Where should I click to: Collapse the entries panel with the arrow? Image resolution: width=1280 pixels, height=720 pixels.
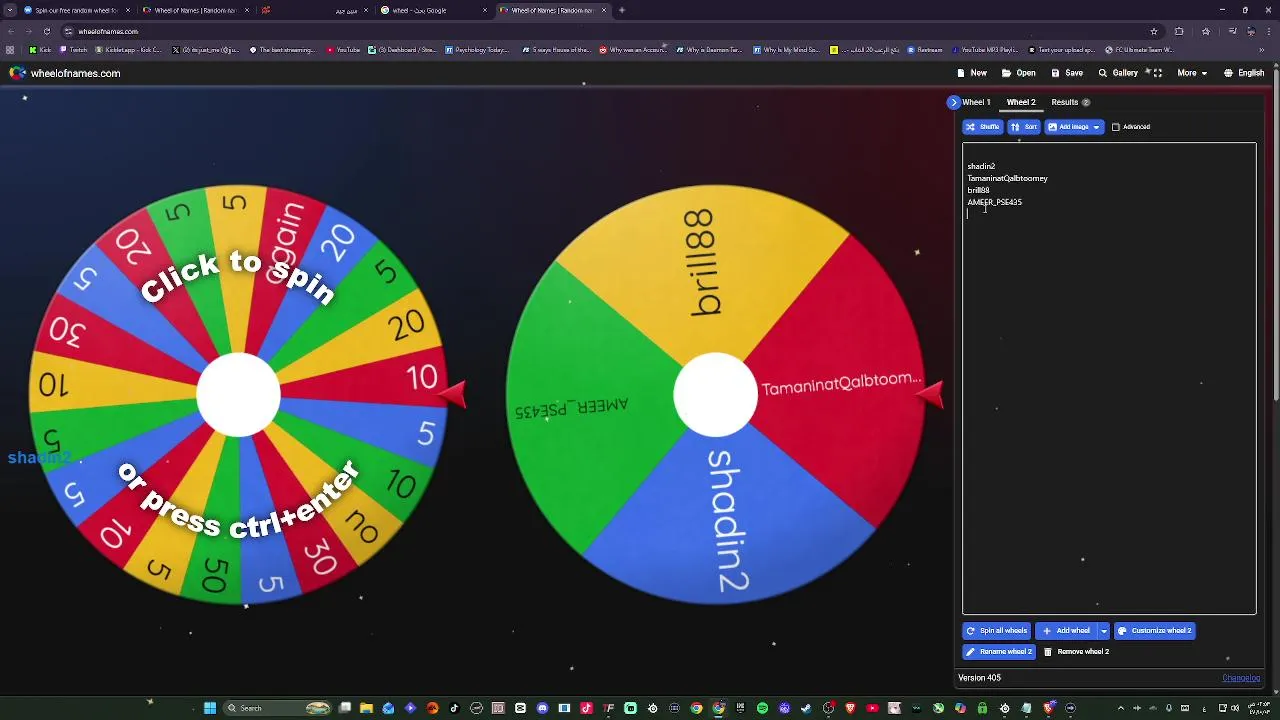coord(953,102)
